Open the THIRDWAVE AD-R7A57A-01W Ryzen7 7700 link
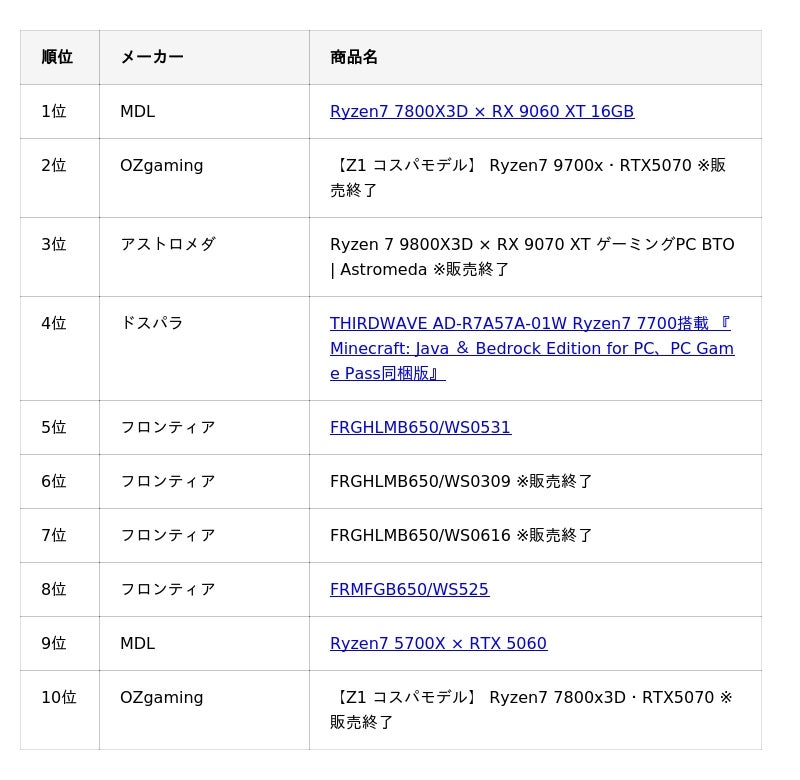800x780 pixels. pos(532,348)
